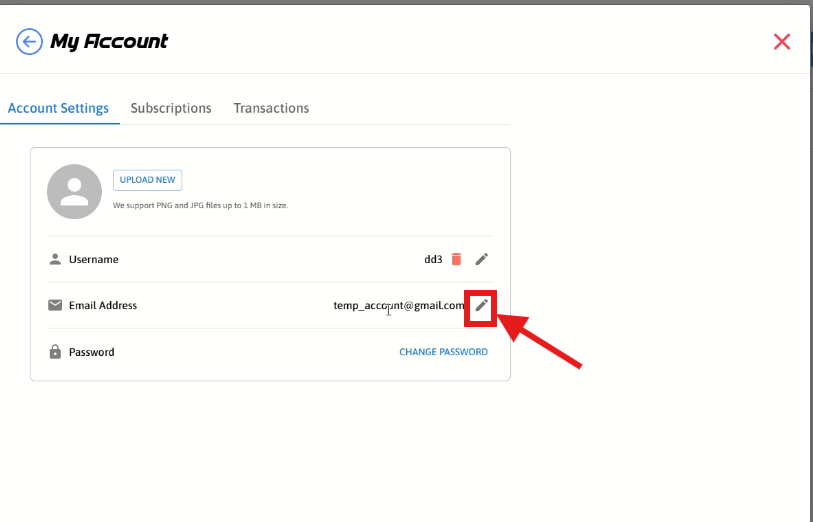813x522 pixels.
Task: Click the Password field label
Action: coord(91,352)
